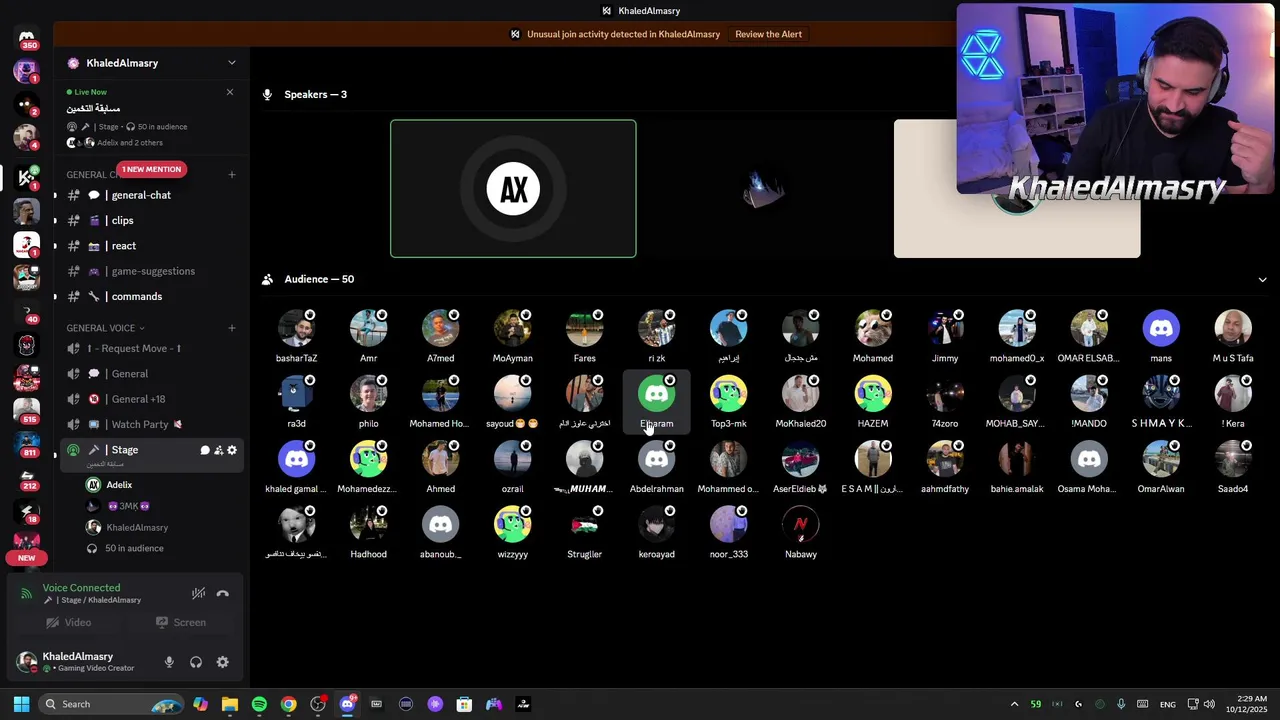
Task: Click the NEW unread servers pill
Action: (x=27, y=557)
